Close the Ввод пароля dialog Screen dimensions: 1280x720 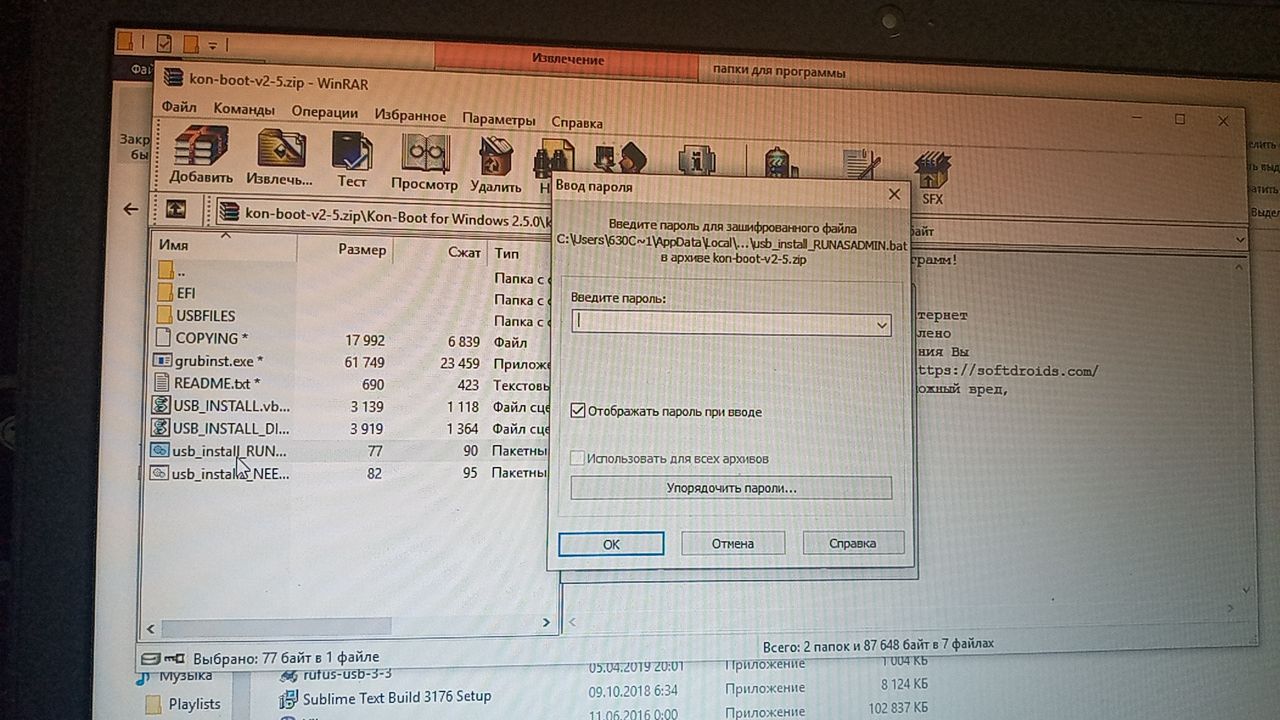click(894, 193)
